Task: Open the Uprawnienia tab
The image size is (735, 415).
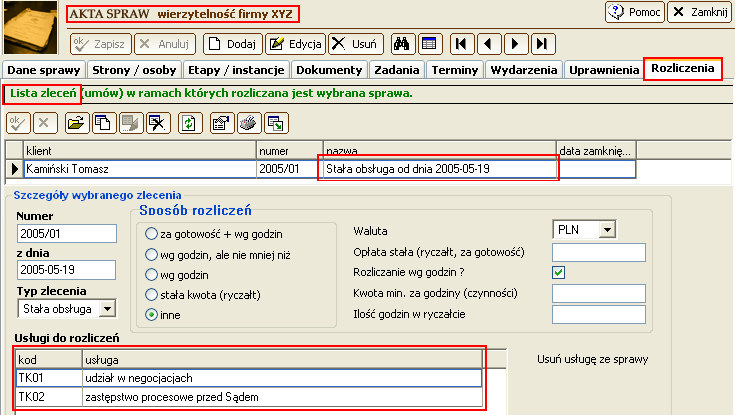Action: pyautogui.click(x=604, y=70)
